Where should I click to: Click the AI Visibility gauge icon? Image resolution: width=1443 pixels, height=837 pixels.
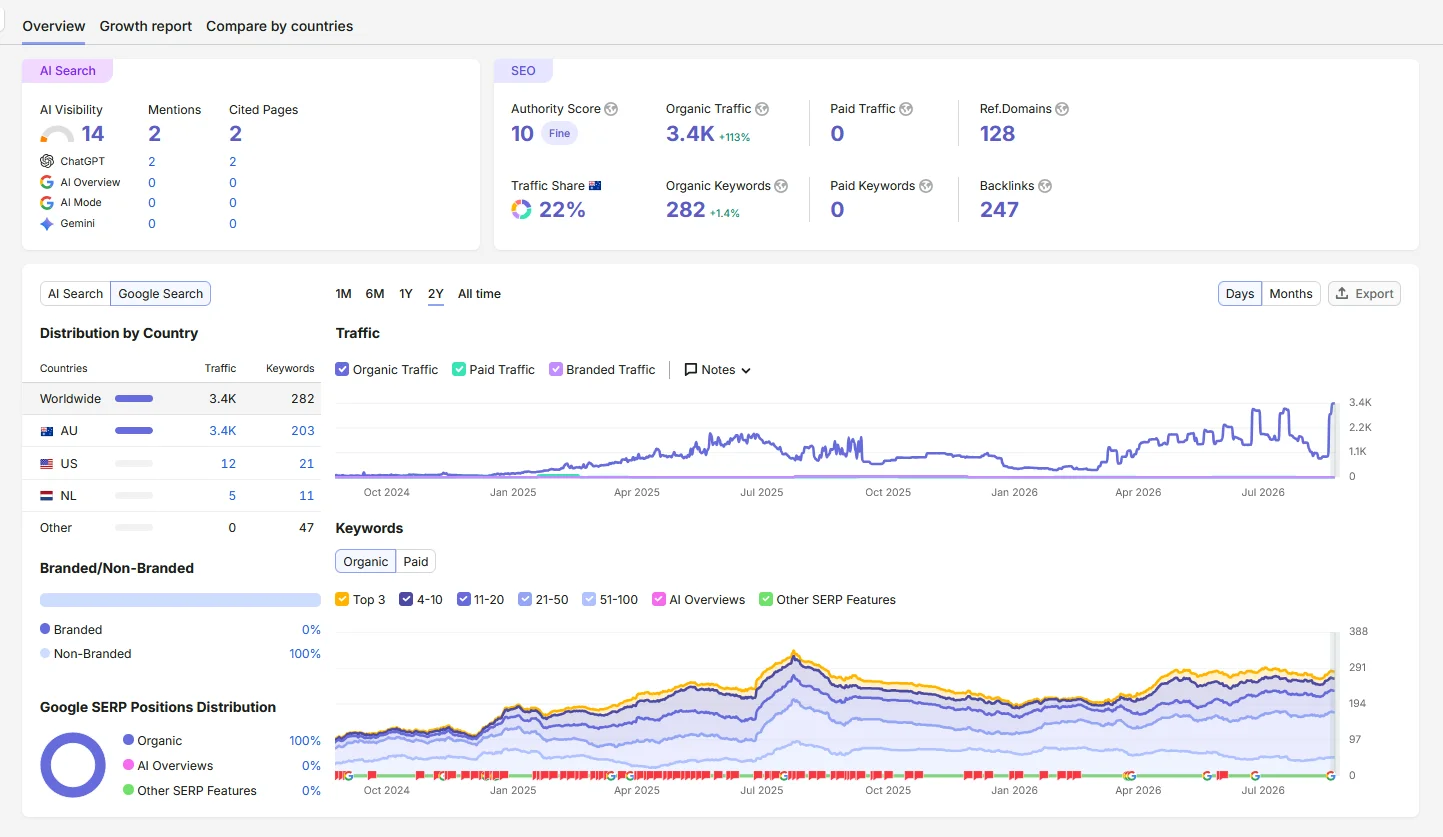[57, 135]
